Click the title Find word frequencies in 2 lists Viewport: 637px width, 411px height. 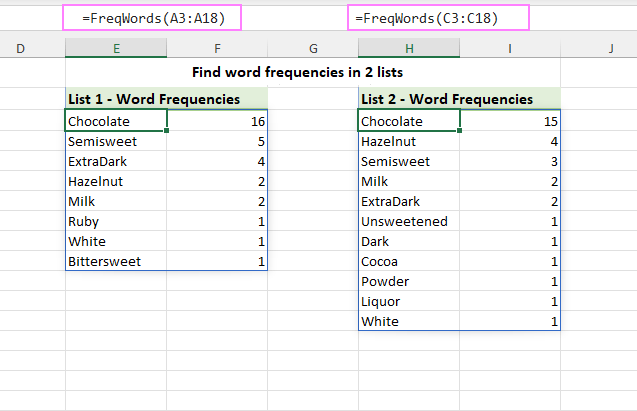(297, 72)
